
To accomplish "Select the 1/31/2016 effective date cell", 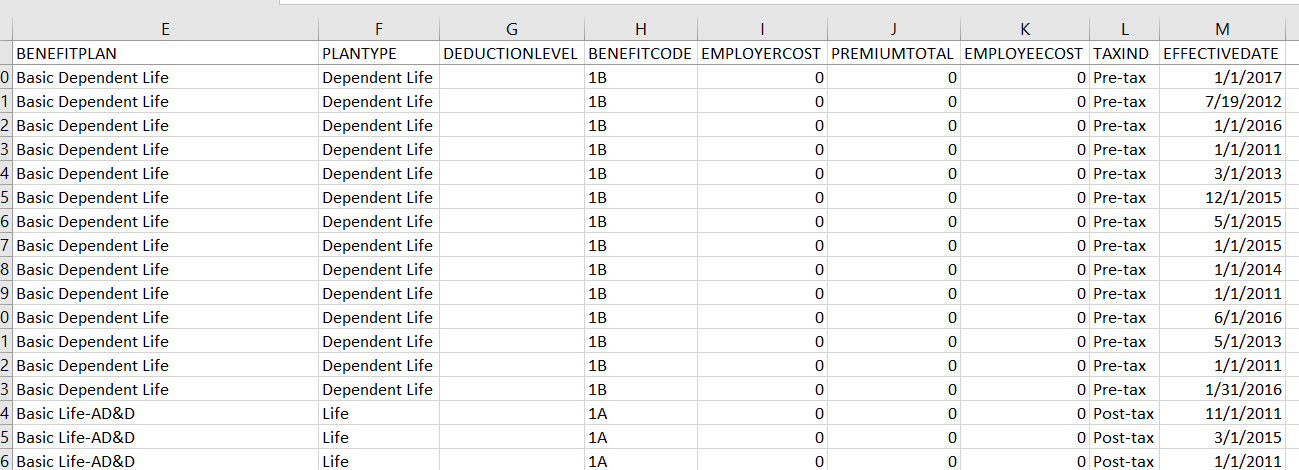I will point(1222,389).
